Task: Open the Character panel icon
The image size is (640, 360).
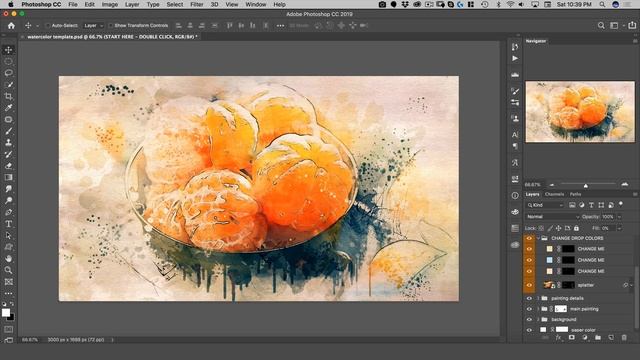Action: coord(515,134)
